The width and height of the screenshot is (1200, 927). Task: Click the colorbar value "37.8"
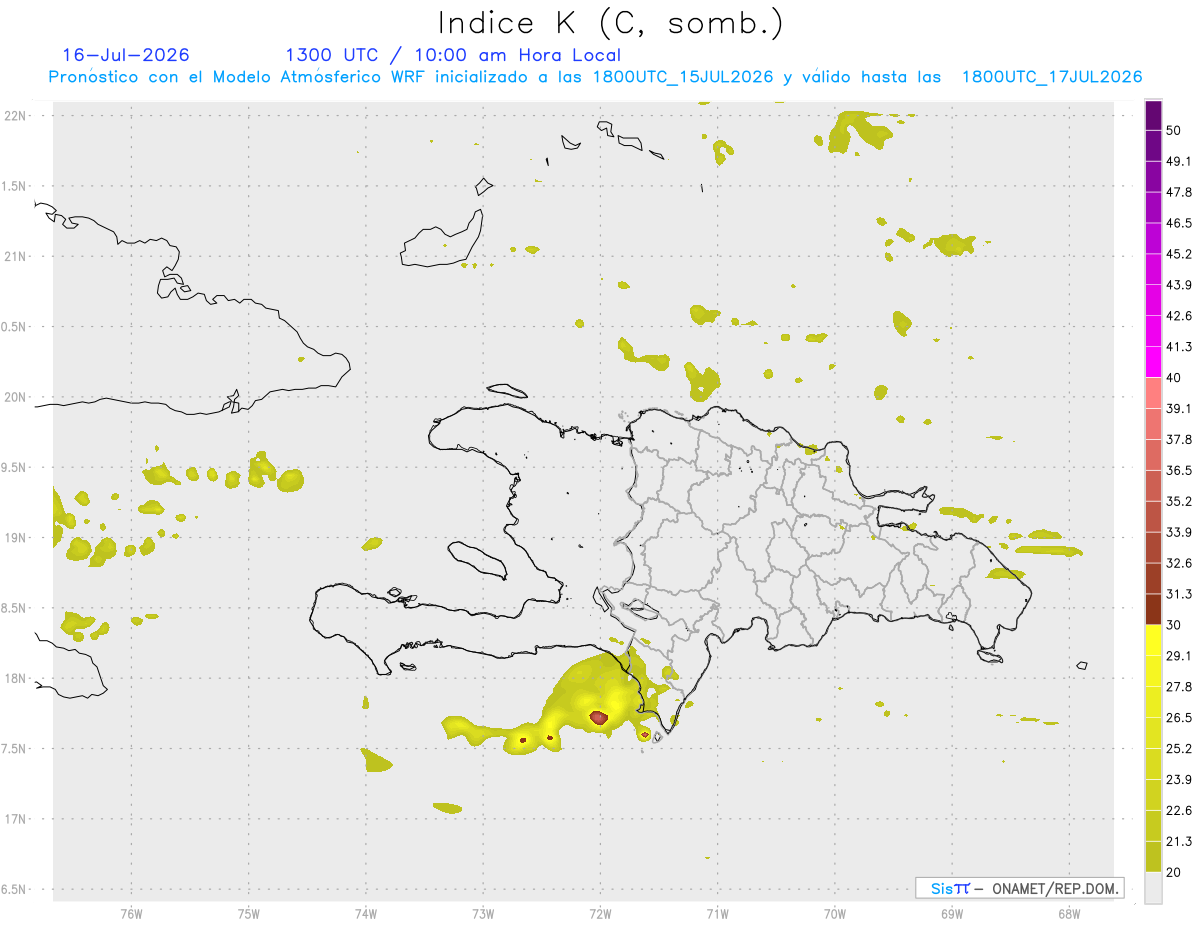pos(1179,439)
